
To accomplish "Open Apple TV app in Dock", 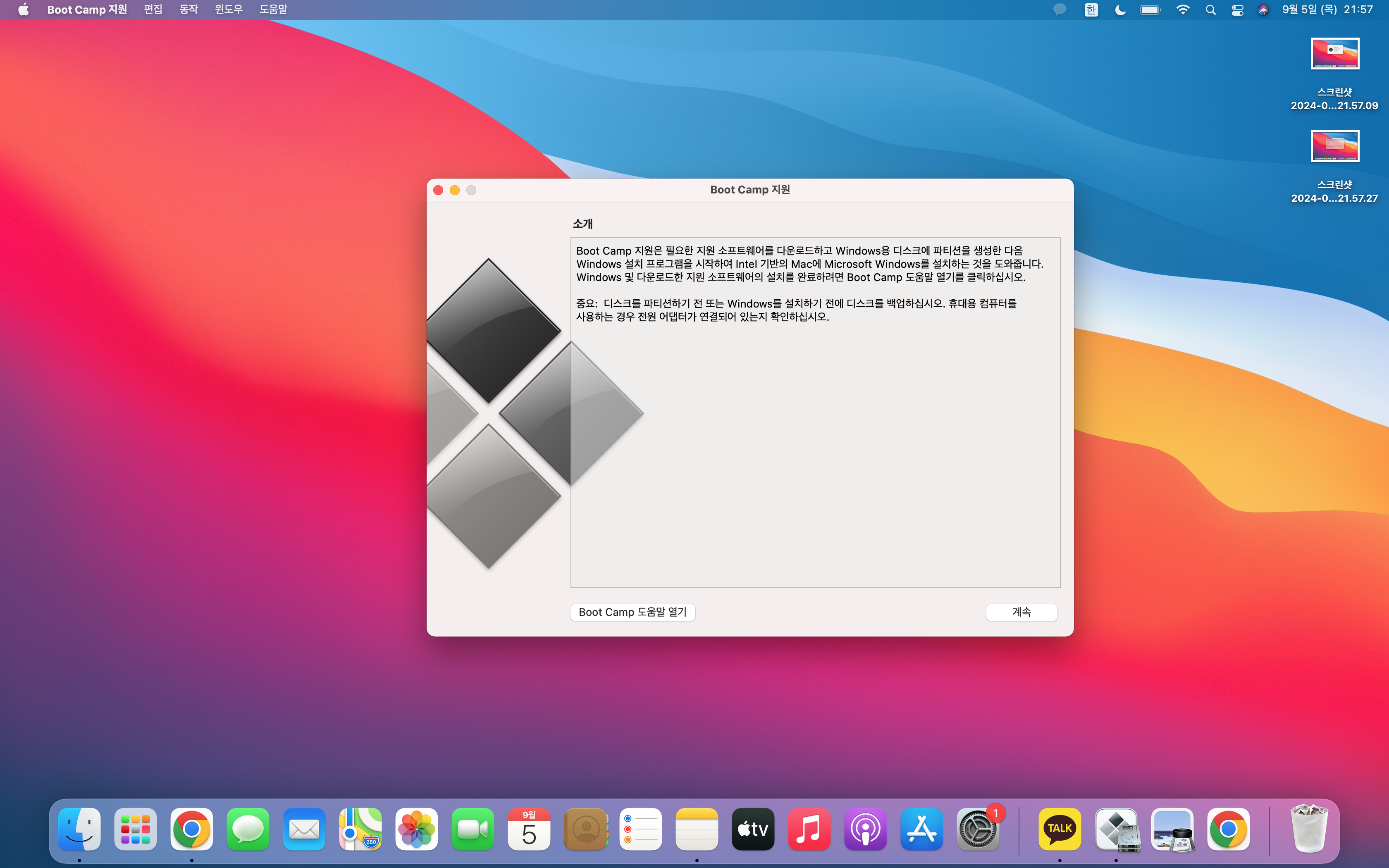I will (753, 829).
